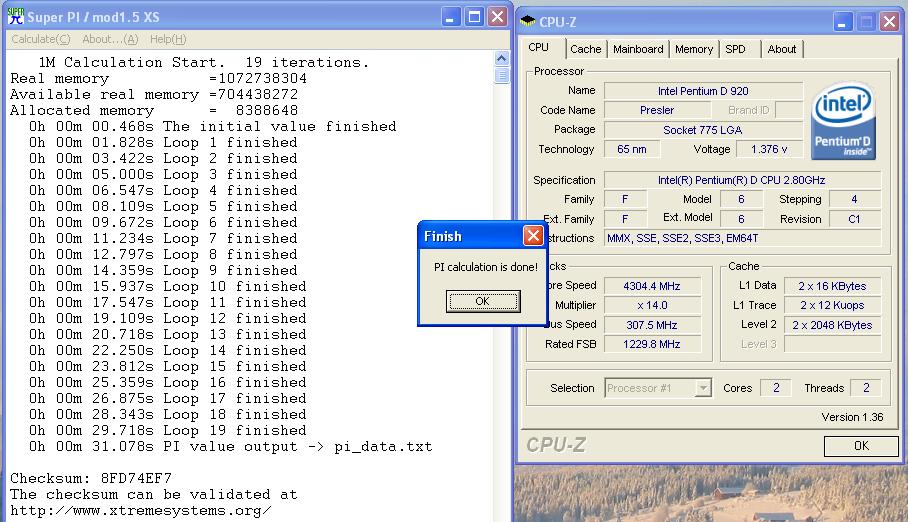
Task: Switch to the Memory tab in CPU-Z
Action: 694,49
